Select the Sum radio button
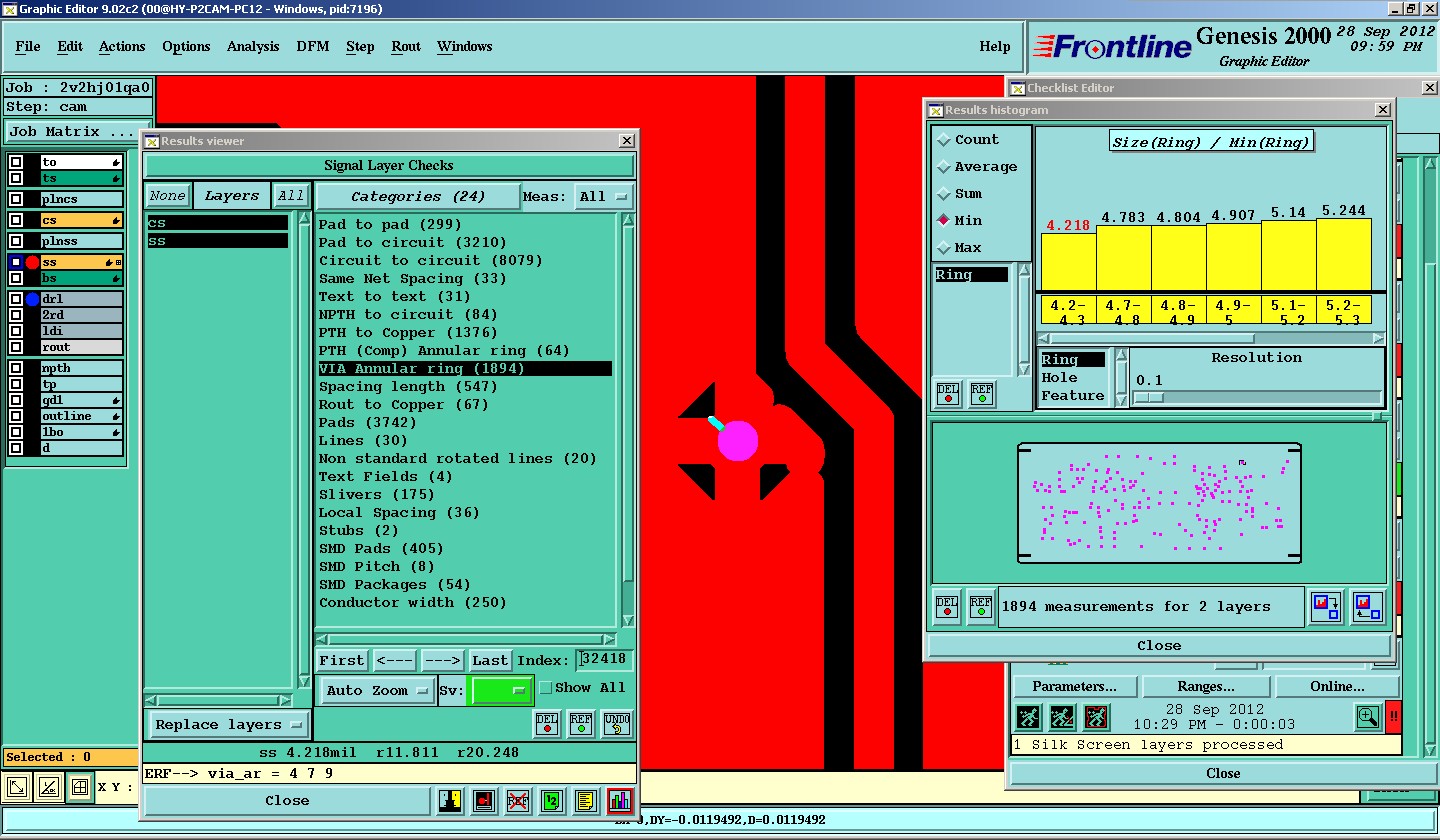This screenshot has width=1440, height=840. pos(944,194)
